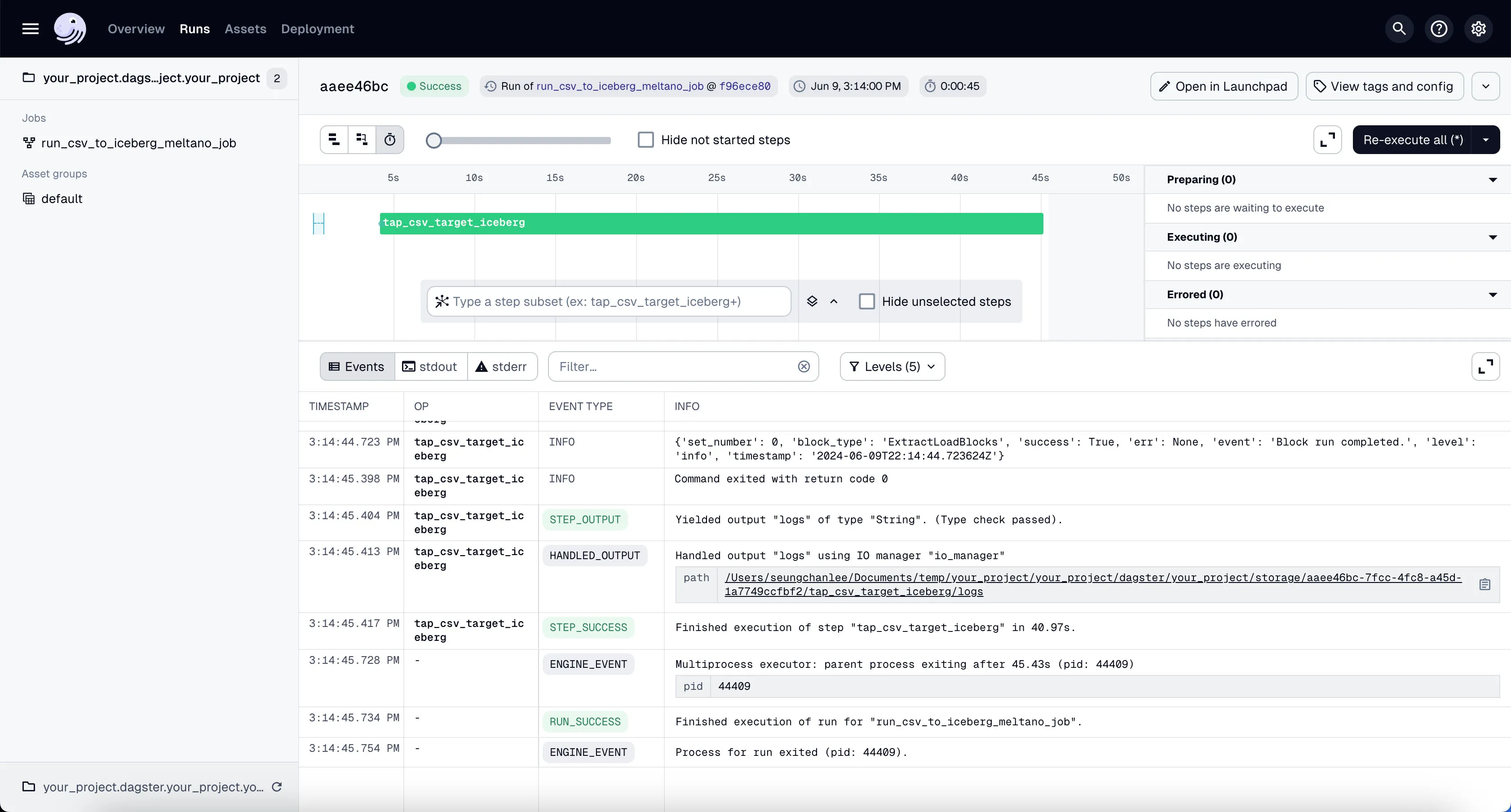This screenshot has height=812, width=1511.
Task: Select the tap_csv_target_iceberg gantt bar
Action: [711, 224]
